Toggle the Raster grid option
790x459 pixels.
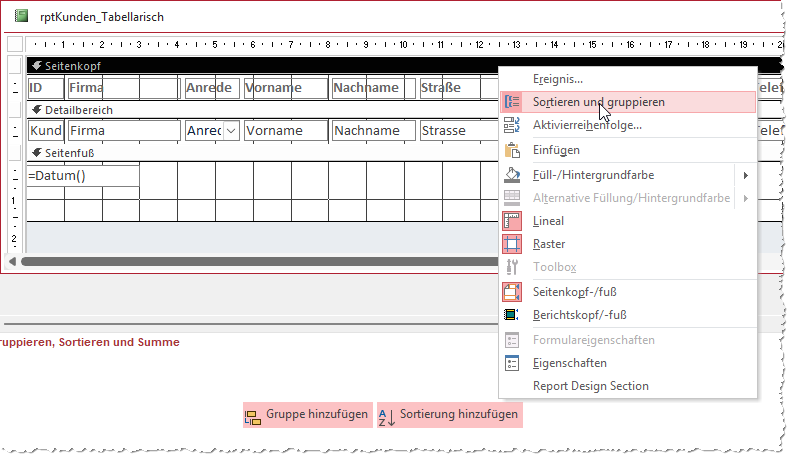coord(512,244)
